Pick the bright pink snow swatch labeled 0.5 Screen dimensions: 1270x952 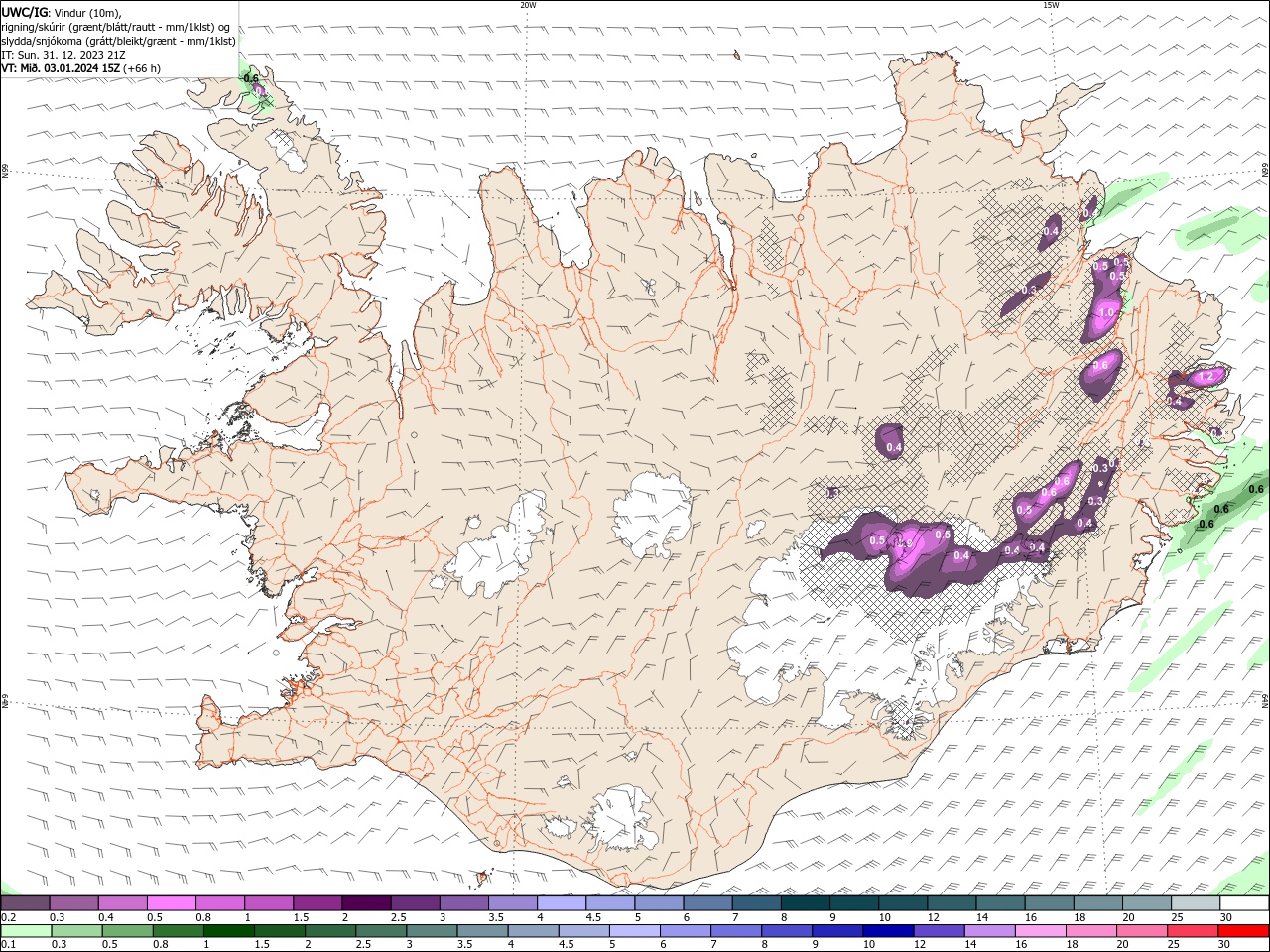click(170, 903)
